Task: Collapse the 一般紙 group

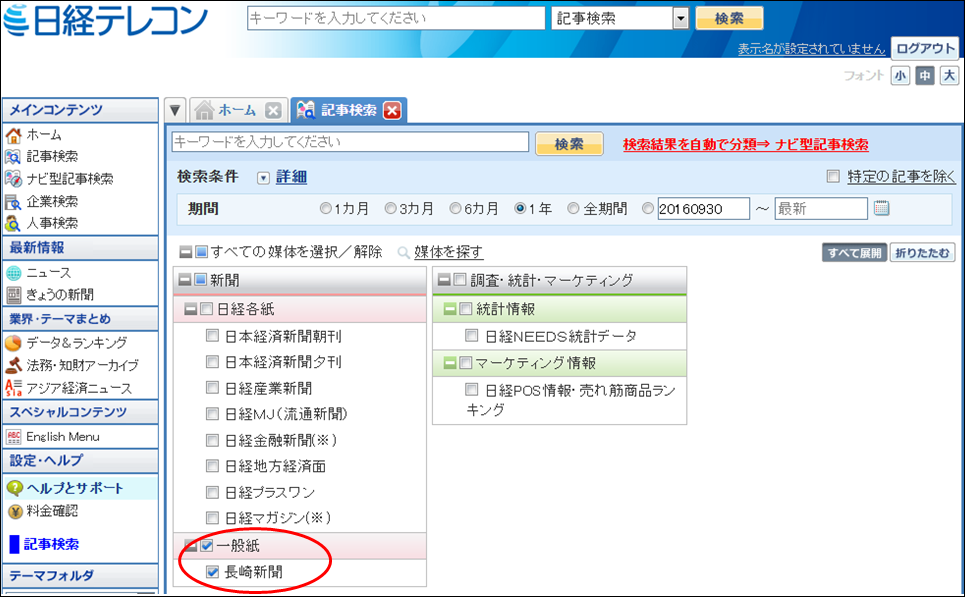Action: [x=191, y=546]
